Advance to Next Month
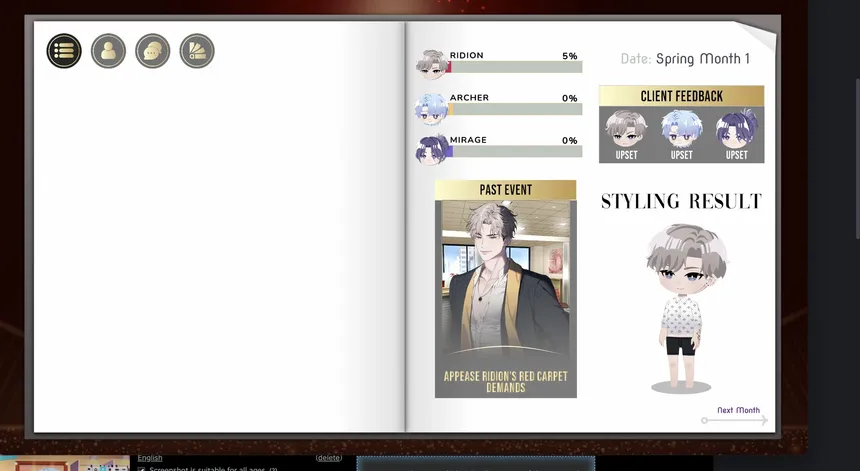This screenshot has width=860, height=471. pyautogui.click(x=738, y=410)
